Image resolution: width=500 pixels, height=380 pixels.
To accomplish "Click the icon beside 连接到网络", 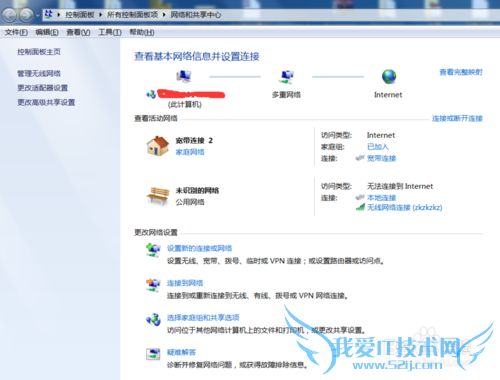I will point(153,285).
